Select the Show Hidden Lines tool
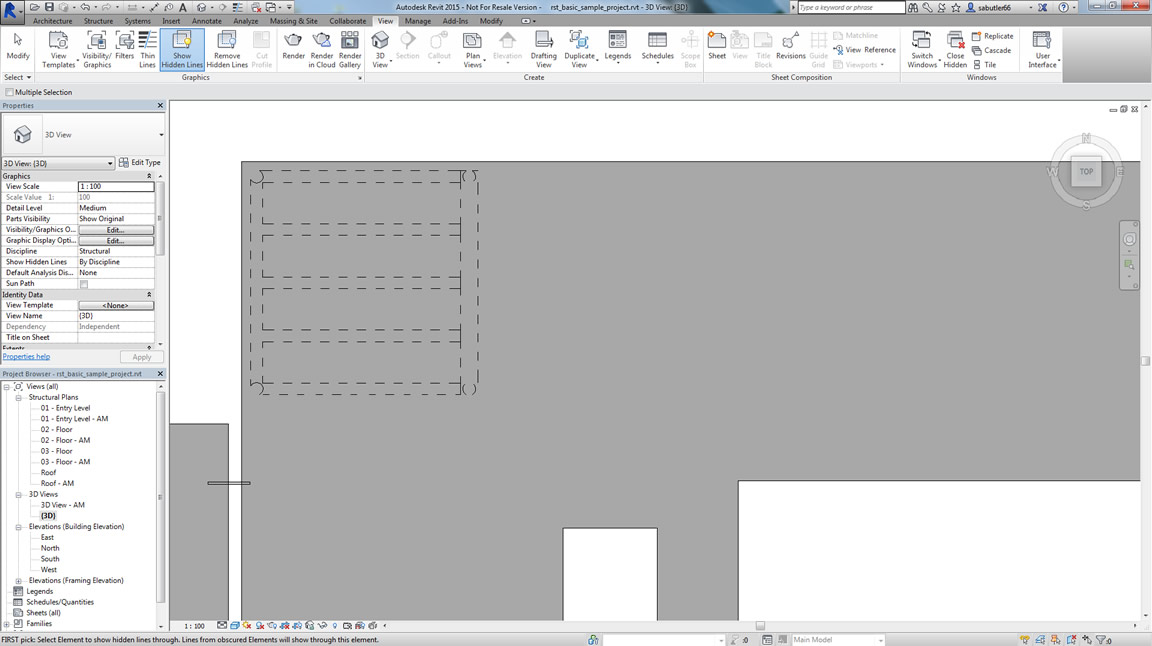The width and height of the screenshot is (1152, 646). (x=181, y=49)
